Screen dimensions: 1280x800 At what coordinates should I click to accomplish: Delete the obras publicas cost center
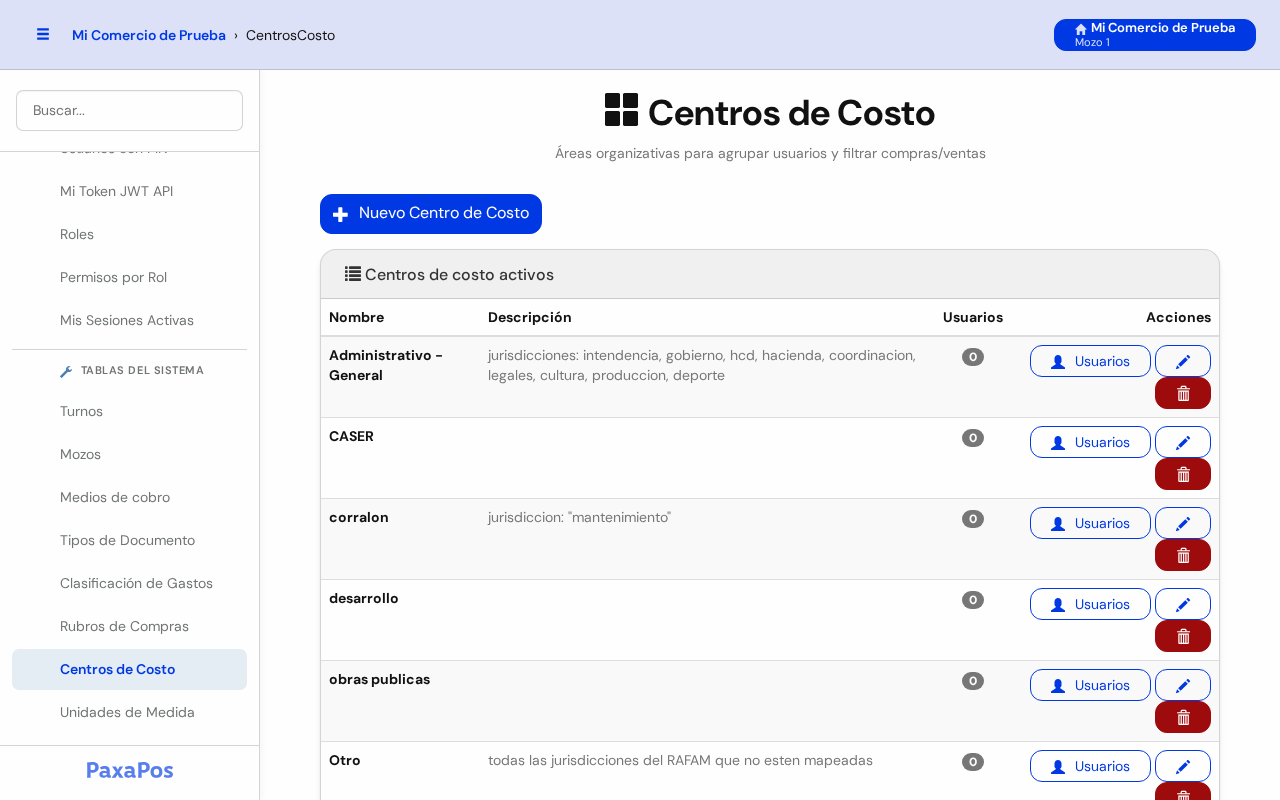click(x=1183, y=717)
